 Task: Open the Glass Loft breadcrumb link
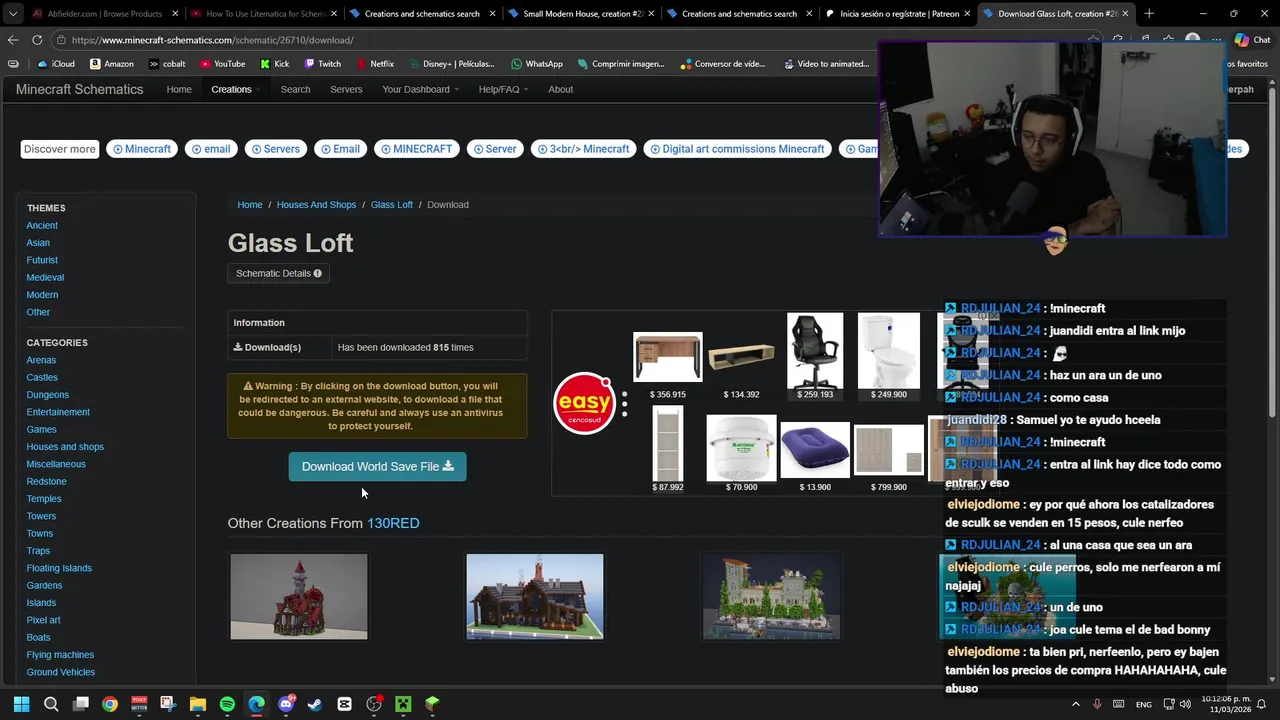[x=392, y=204]
